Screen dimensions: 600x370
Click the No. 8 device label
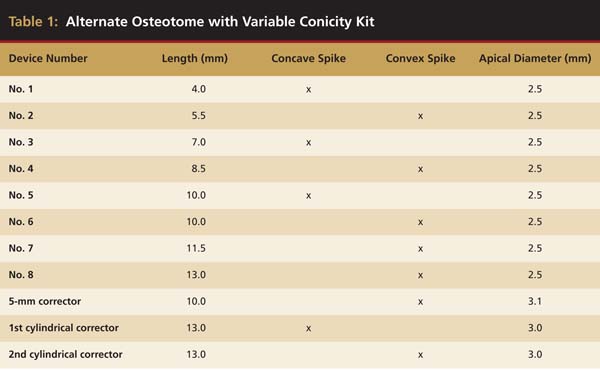coord(21,274)
